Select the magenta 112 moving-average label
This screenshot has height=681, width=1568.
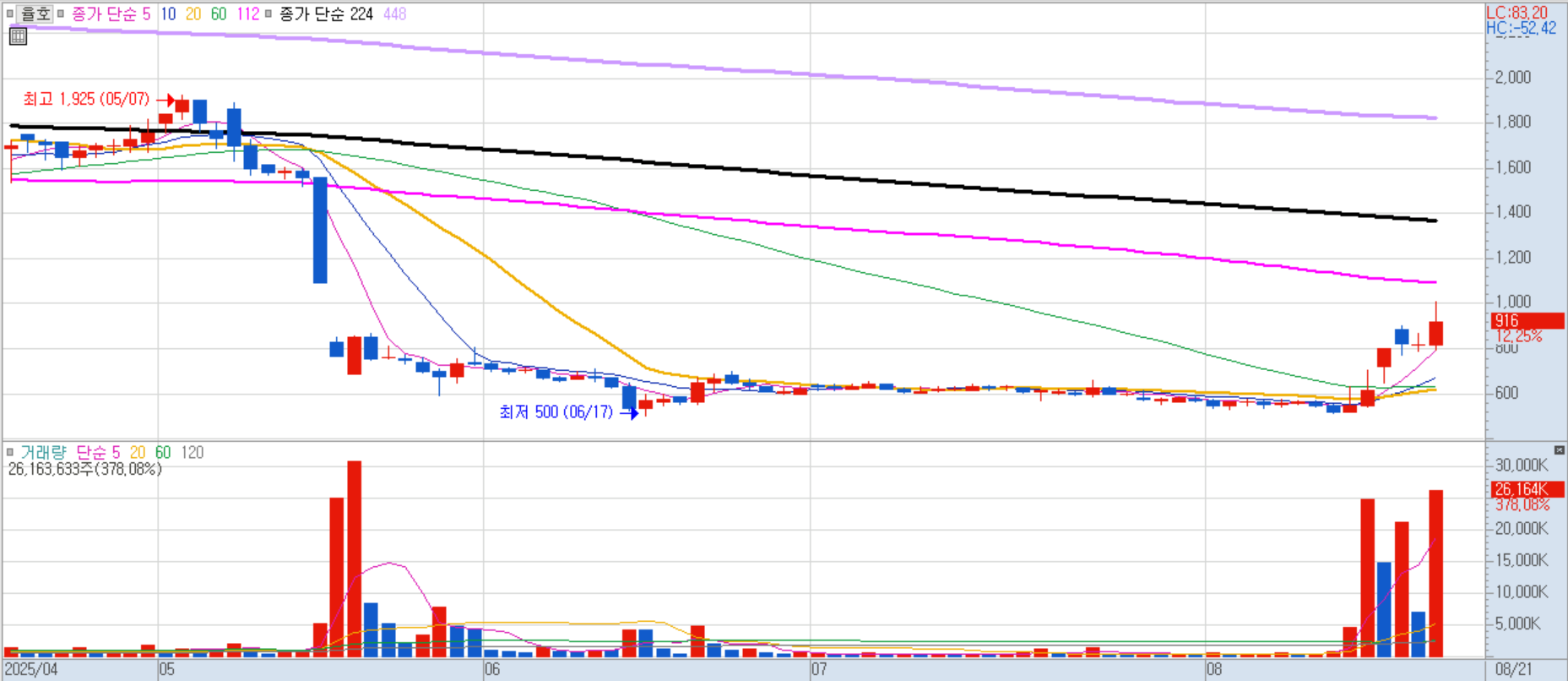[x=248, y=14]
